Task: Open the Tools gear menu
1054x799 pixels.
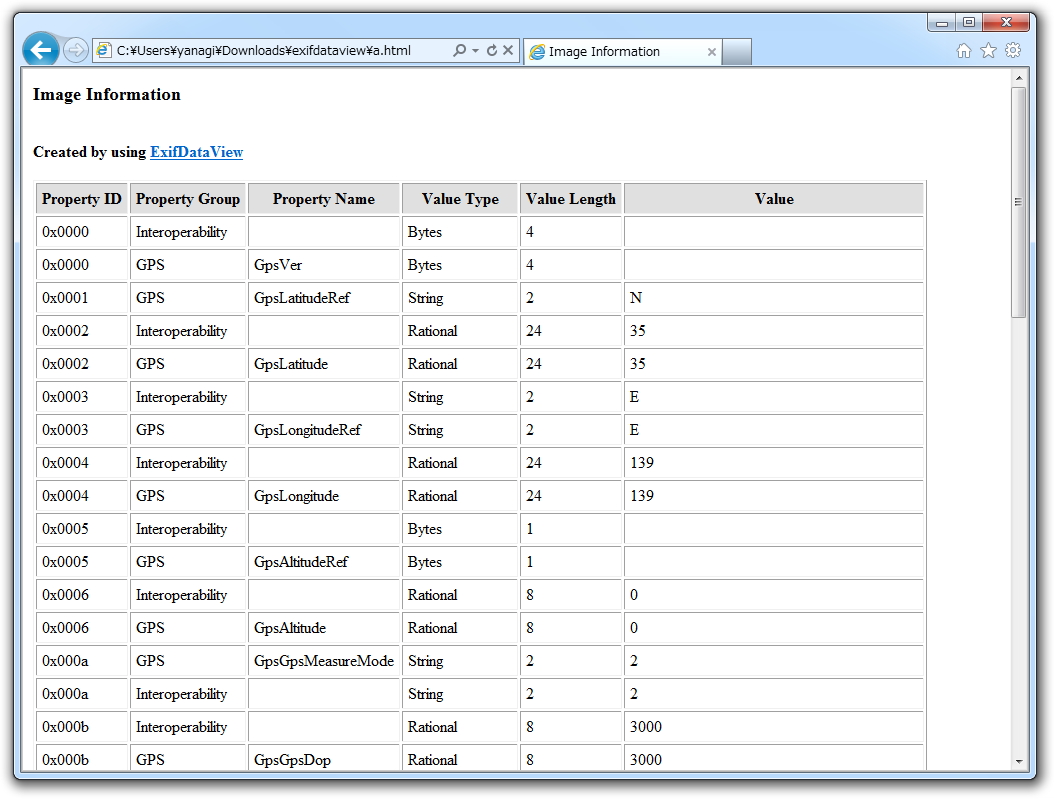Action: coord(1013,48)
